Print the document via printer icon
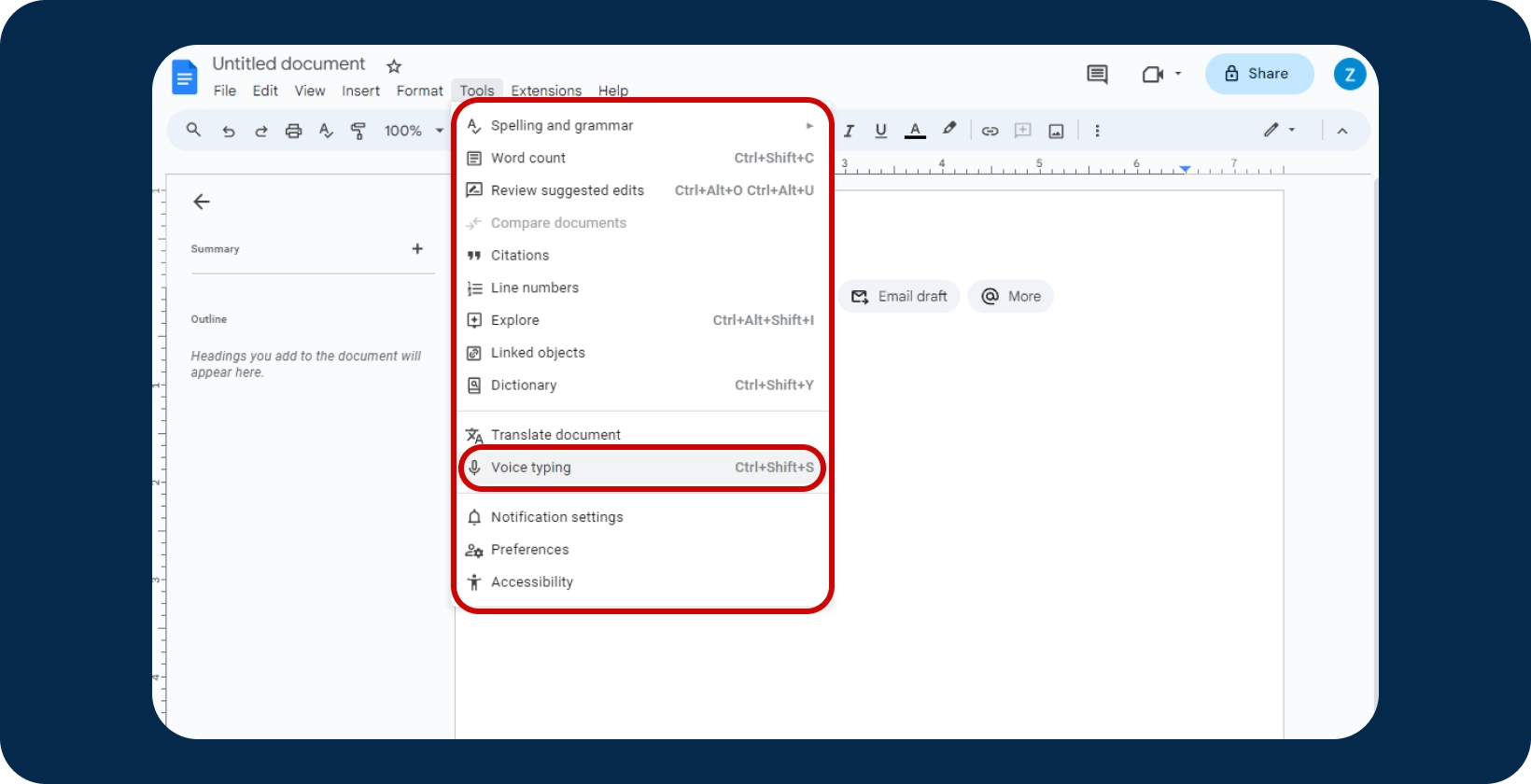Image resolution: width=1531 pixels, height=784 pixels. (x=293, y=131)
